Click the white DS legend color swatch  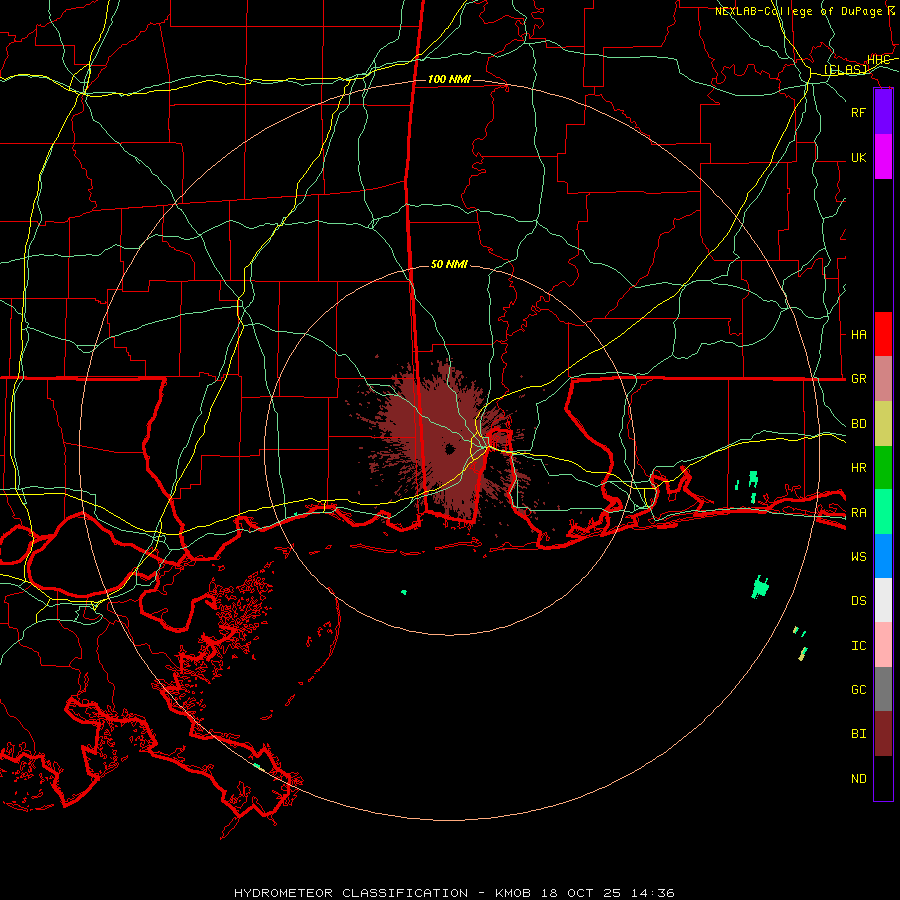pyautogui.click(x=883, y=600)
